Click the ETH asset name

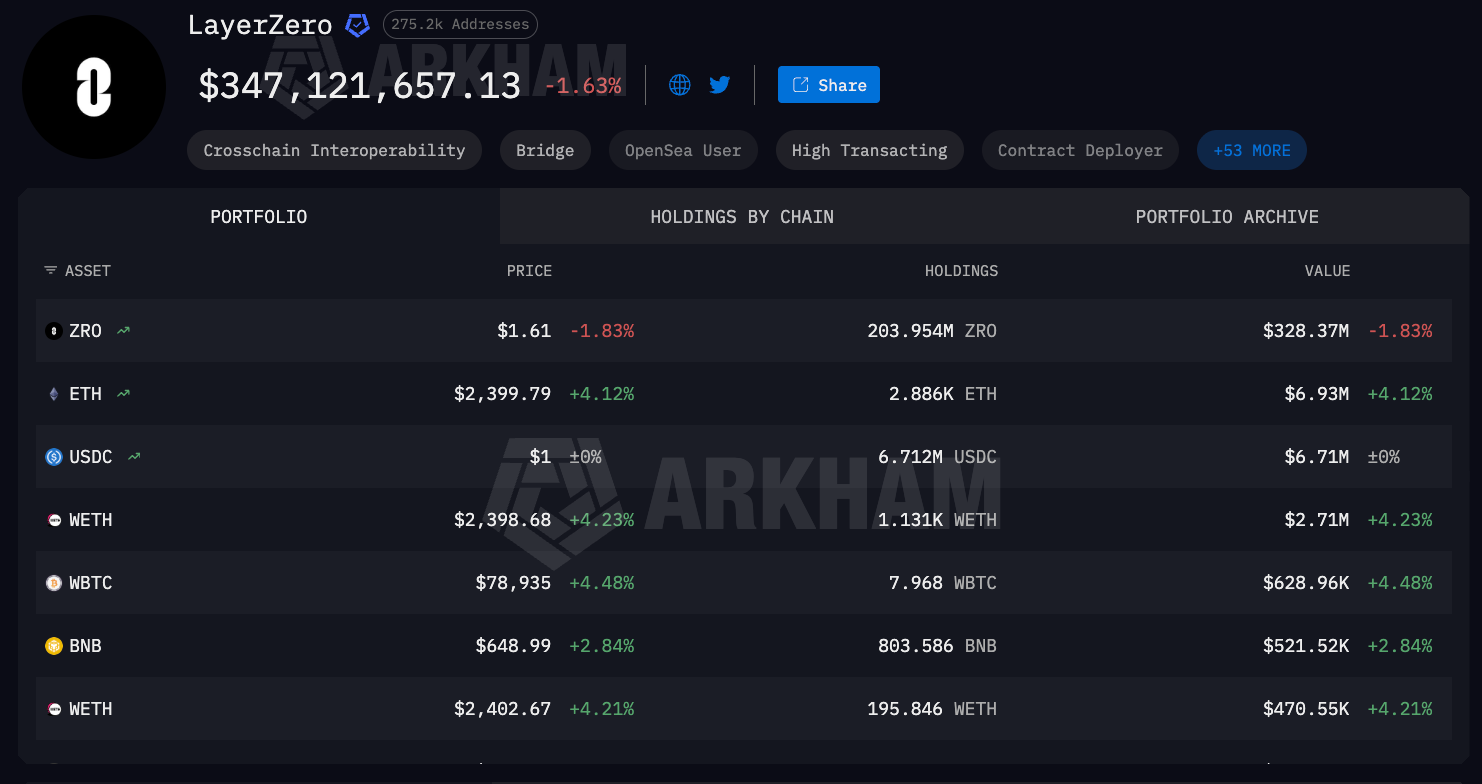(85, 394)
